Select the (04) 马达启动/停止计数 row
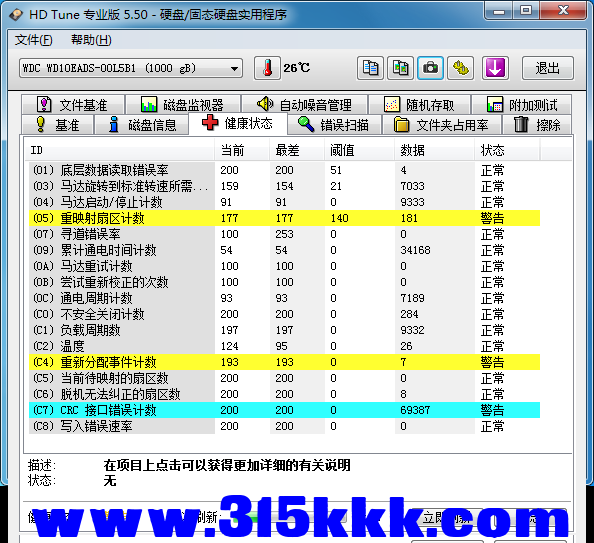 pos(284,202)
